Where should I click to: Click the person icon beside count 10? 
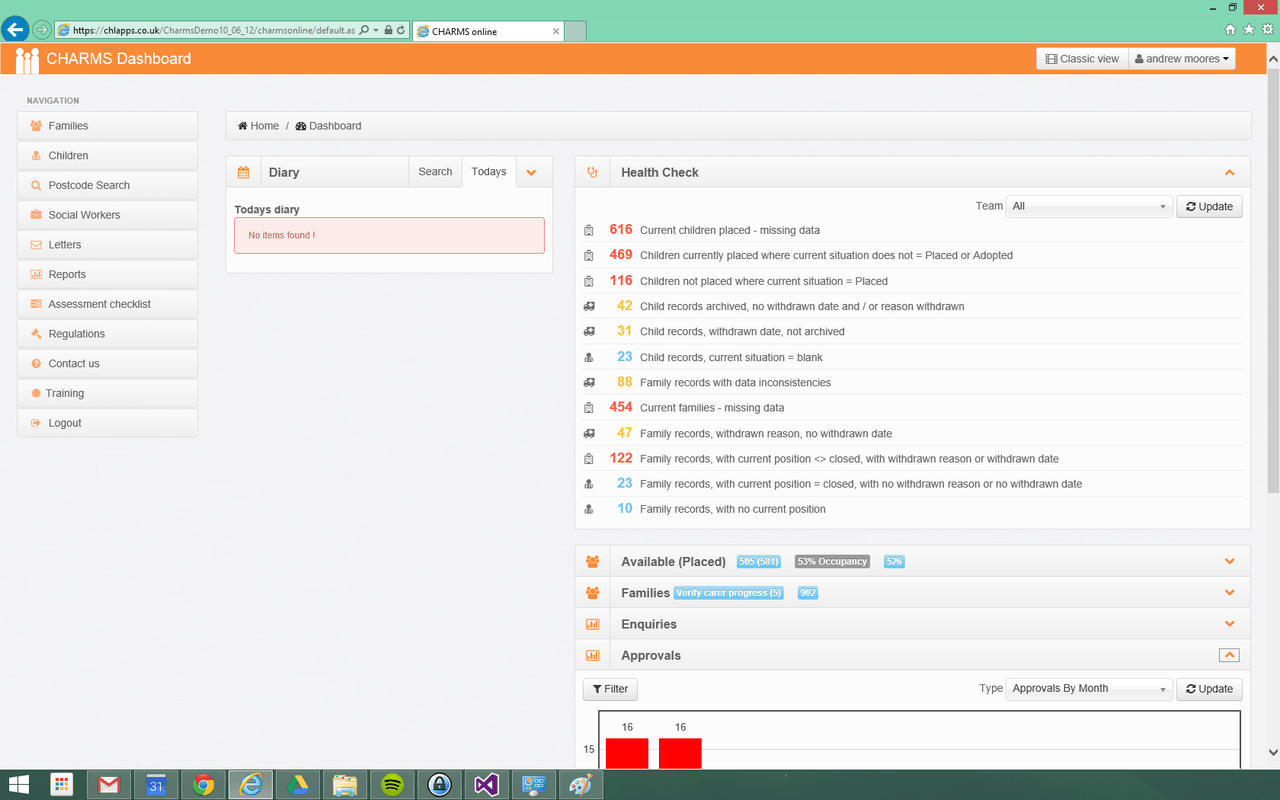coord(589,509)
